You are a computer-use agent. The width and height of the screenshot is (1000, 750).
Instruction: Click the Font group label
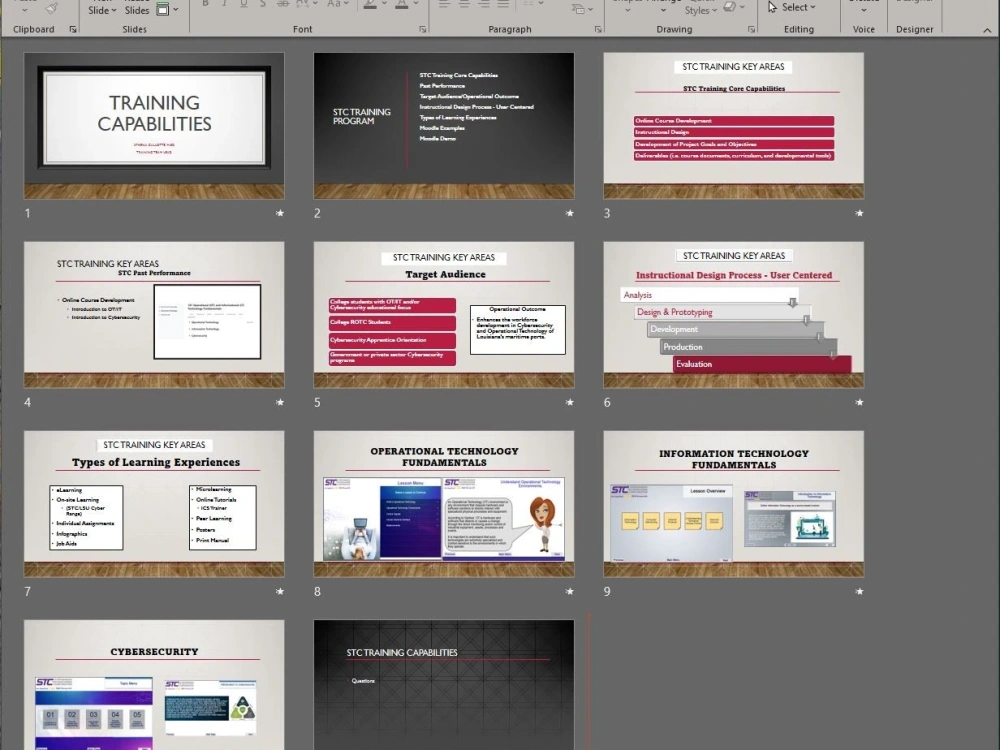click(x=302, y=29)
